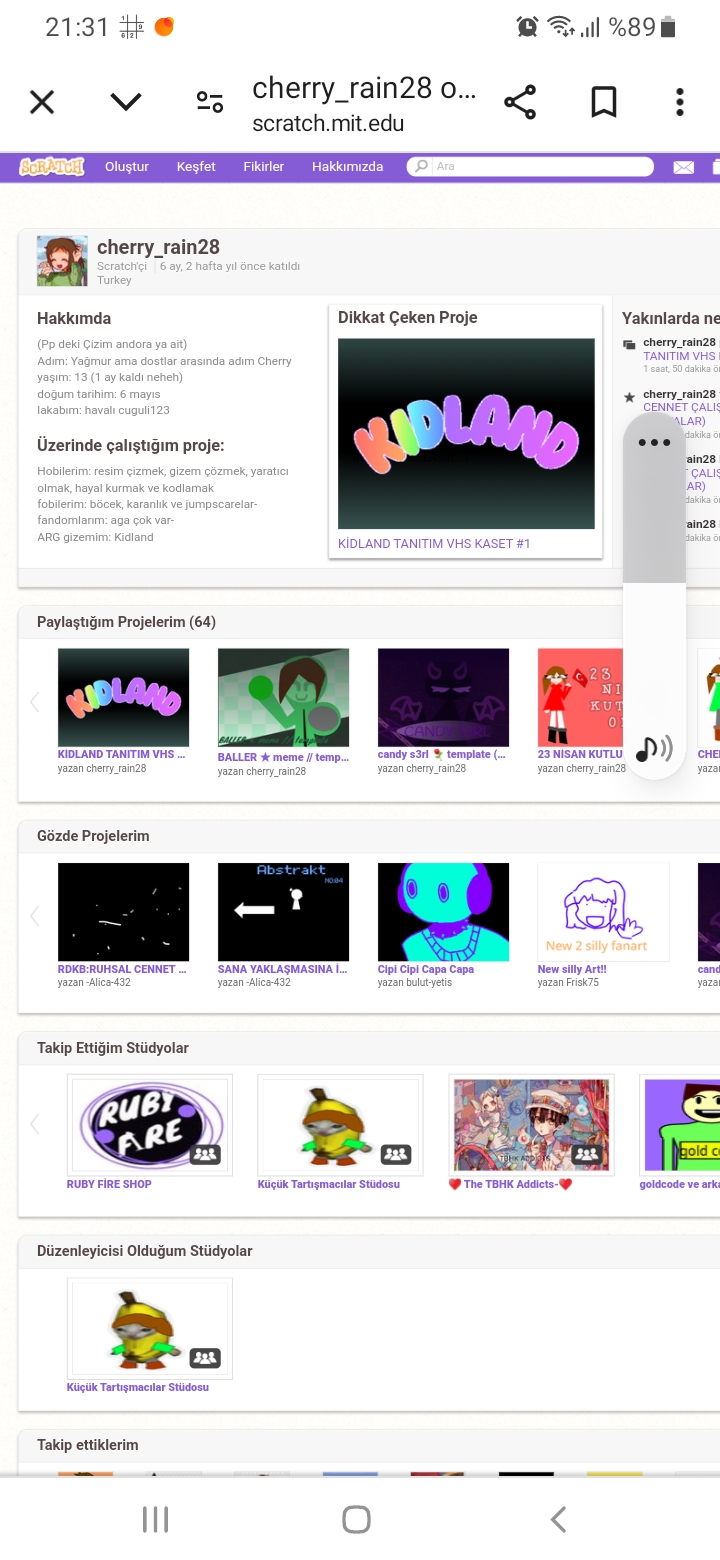This screenshot has width=720, height=1560.
Task: Open the three-dot browser menu
Action: [680, 102]
